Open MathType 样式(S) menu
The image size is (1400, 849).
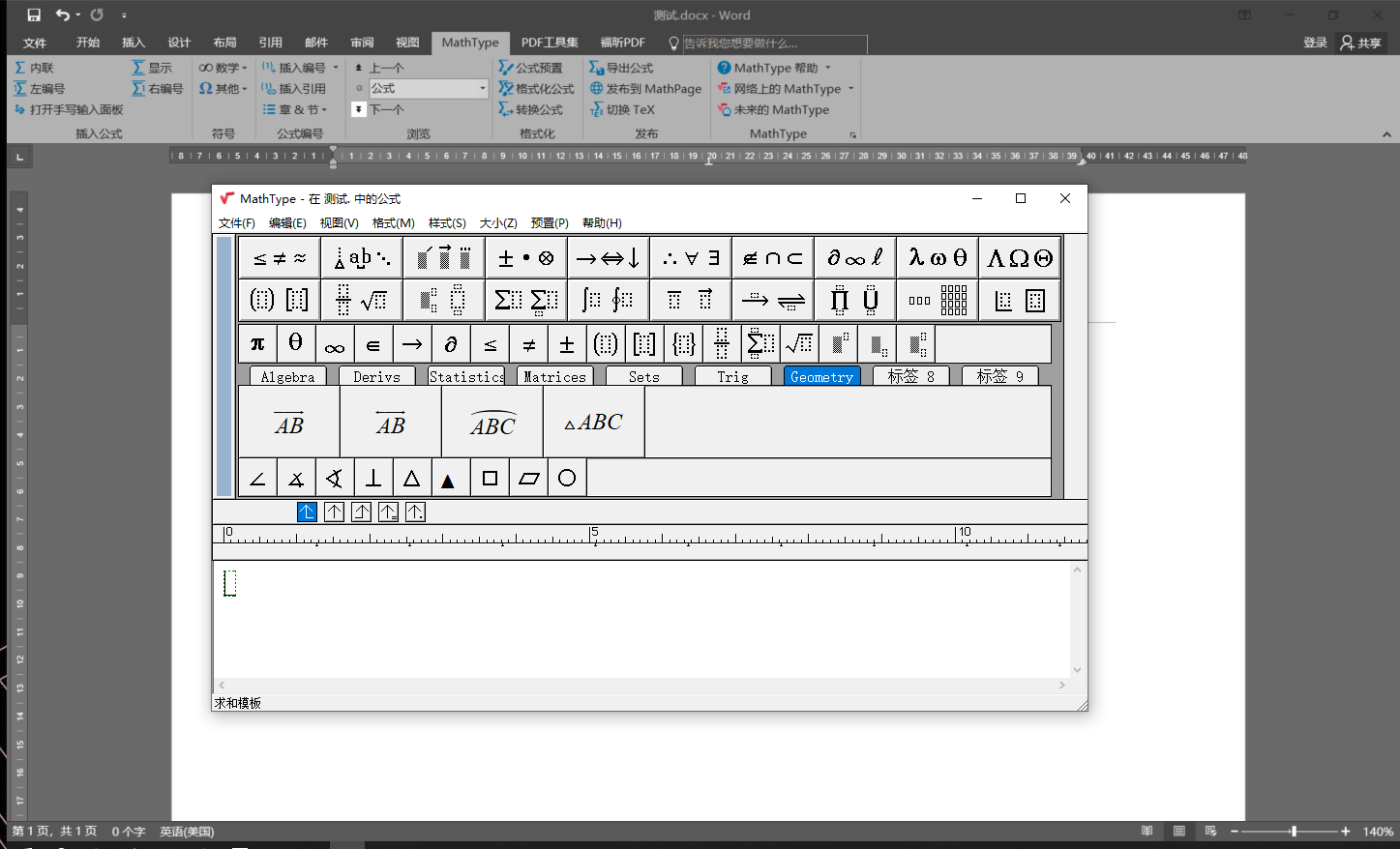(x=447, y=223)
